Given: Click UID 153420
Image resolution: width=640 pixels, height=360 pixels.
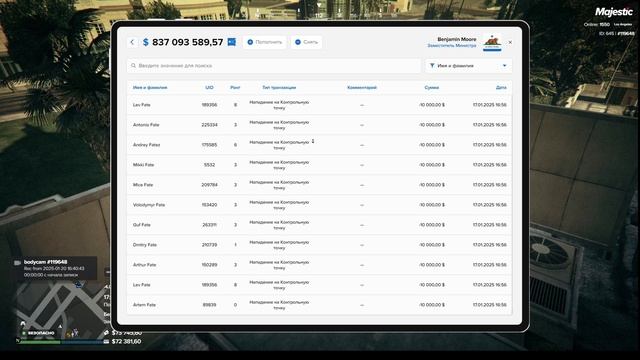Looking at the screenshot, I should 209,205.
